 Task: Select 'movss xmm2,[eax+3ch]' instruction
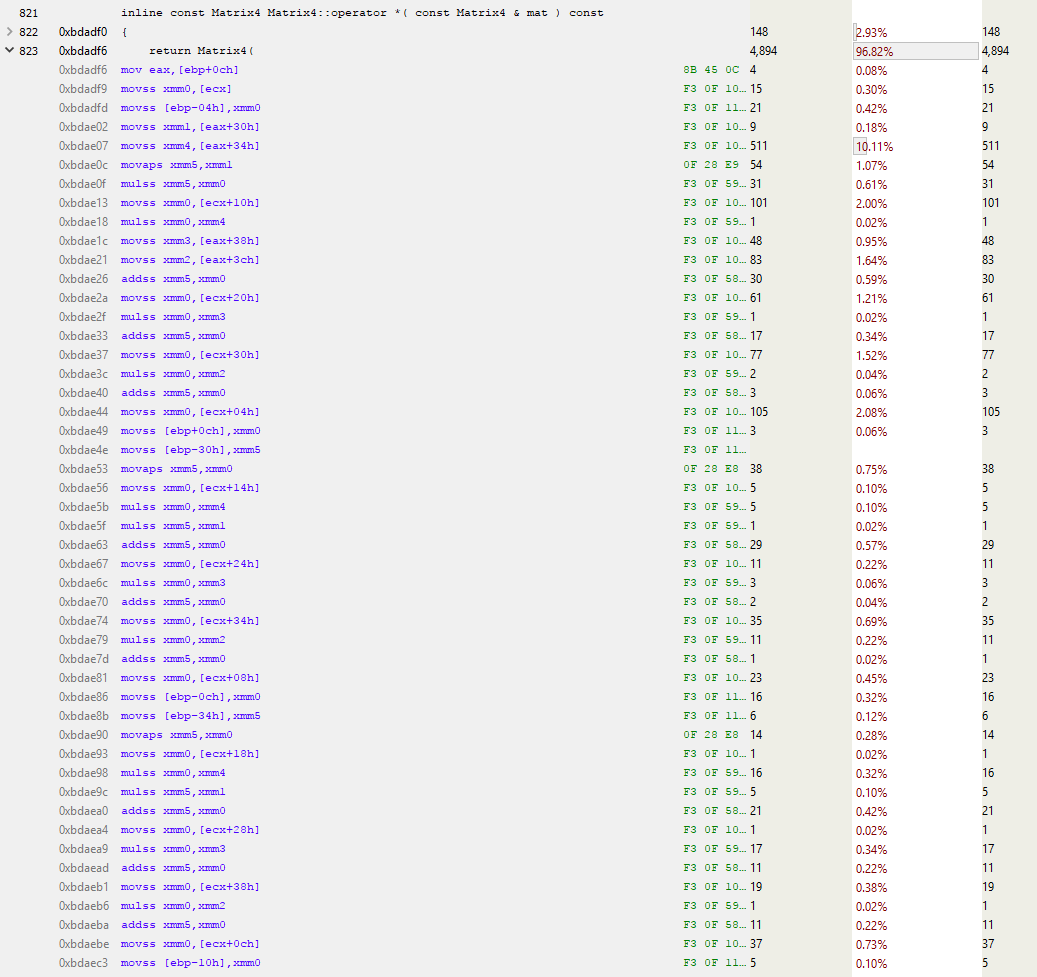(x=189, y=260)
